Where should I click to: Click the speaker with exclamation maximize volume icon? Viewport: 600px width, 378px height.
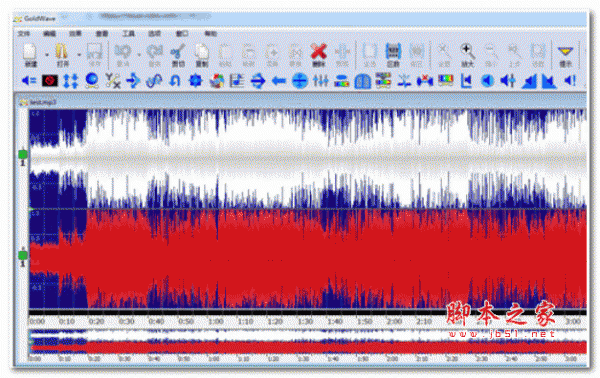pyautogui.click(x=570, y=81)
